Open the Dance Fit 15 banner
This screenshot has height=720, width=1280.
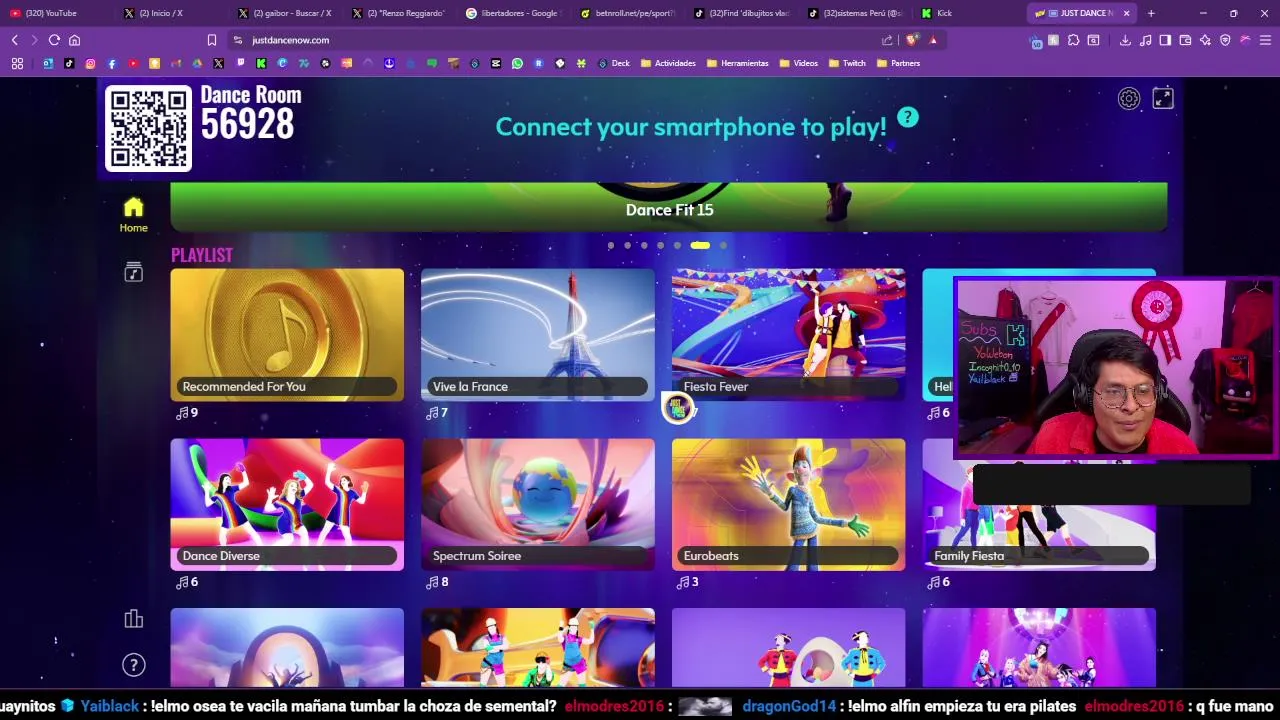[x=669, y=207]
